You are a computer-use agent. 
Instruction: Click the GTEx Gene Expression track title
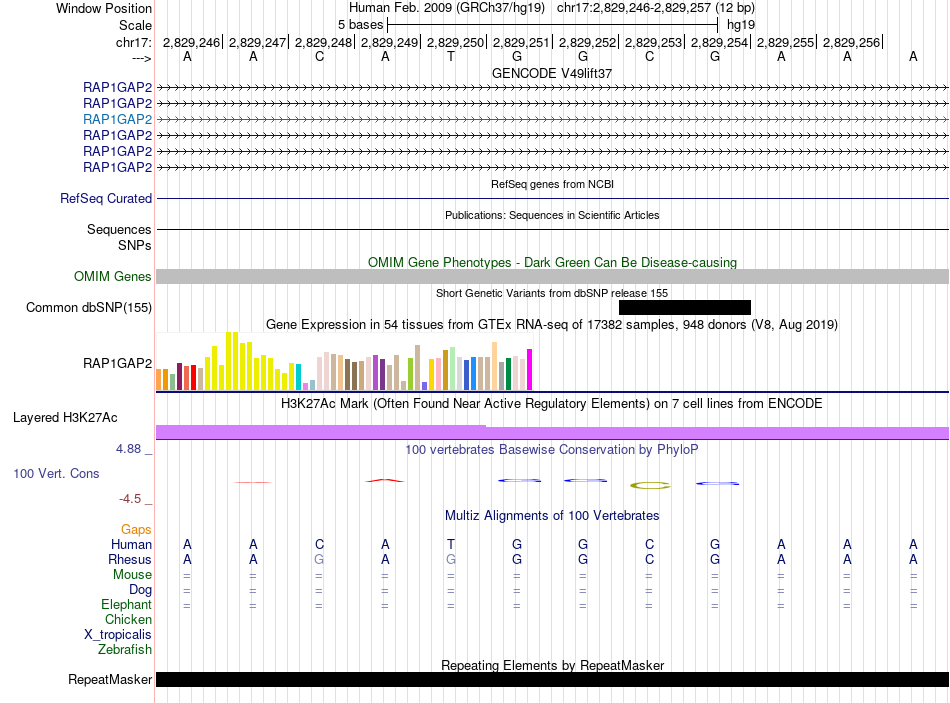(x=552, y=324)
